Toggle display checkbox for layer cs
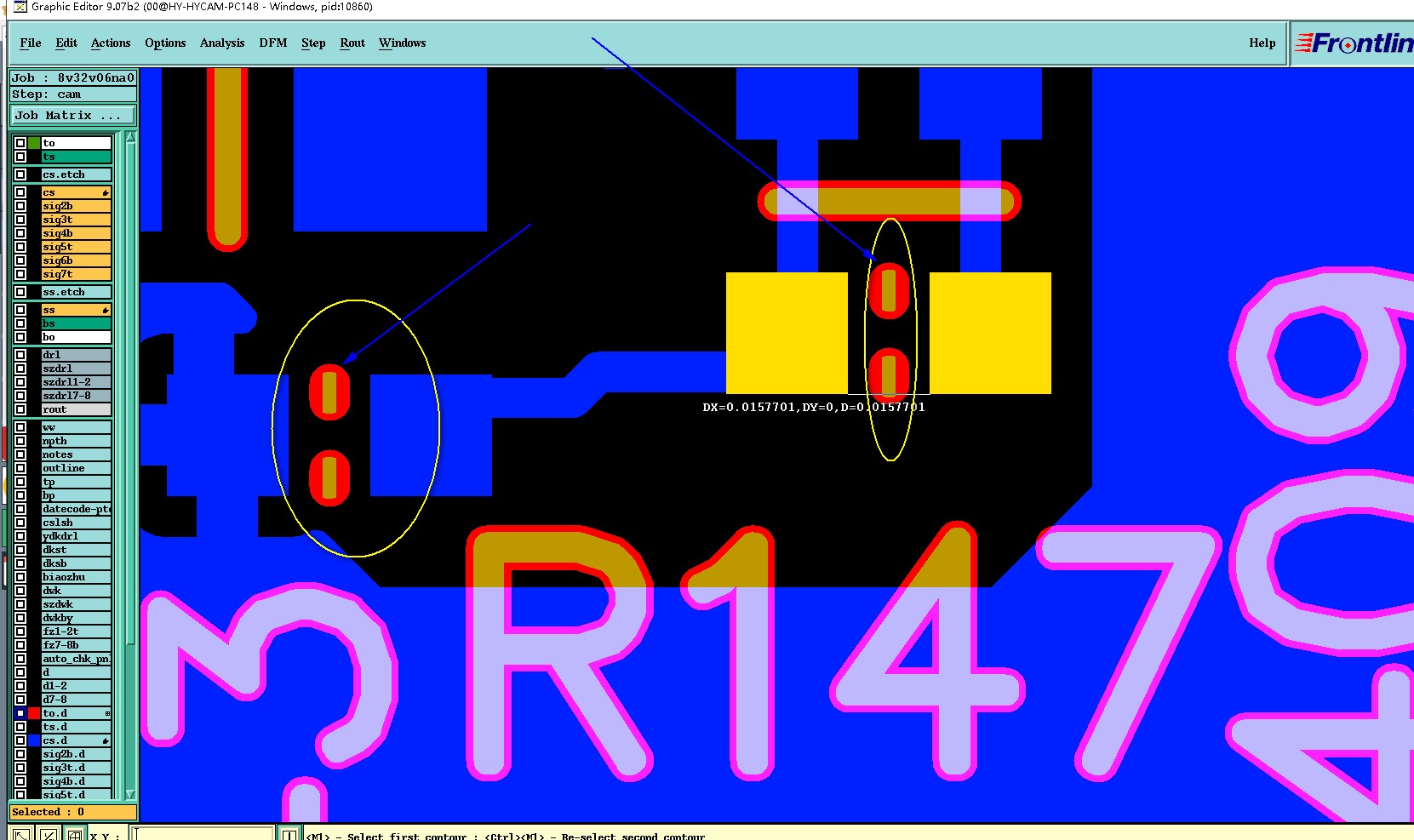The height and width of the screenshot is (840, 1414). (x=20, y=192)
